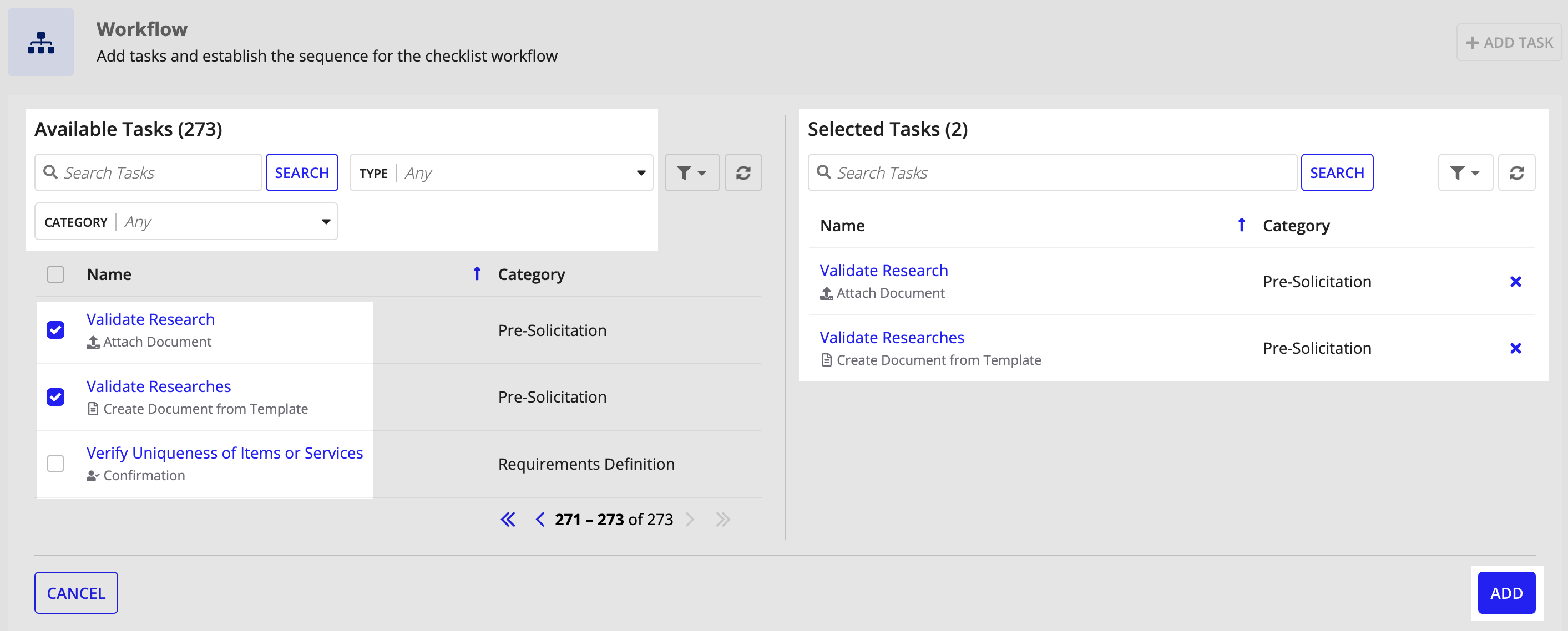Open Verify Uniqueness of Items or Services link
Viewport: 1568px width, 631px height.
coord(225,452)
